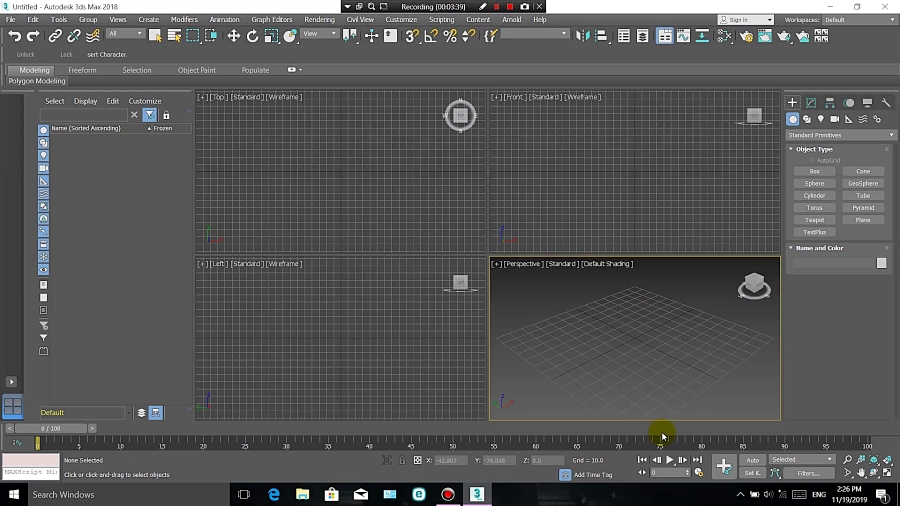Open the key Filters button
This screenshot has height=506, width=900.
click(808, 473)
